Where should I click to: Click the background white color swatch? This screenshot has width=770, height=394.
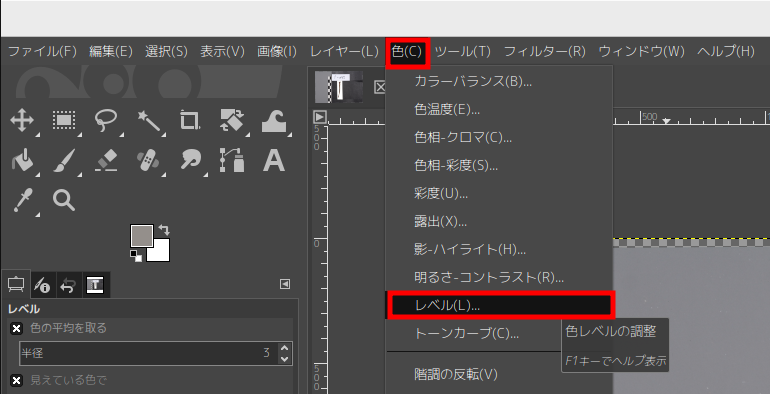point(162,253)
